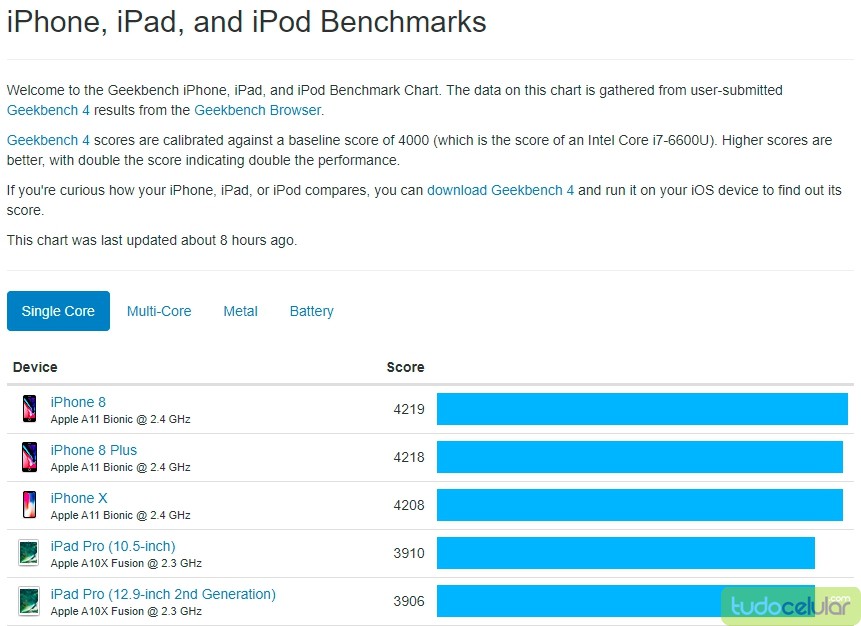Viewport: 861px width, 626px height.
Task: Click the Device column header
Action: [x=35, y=367]
